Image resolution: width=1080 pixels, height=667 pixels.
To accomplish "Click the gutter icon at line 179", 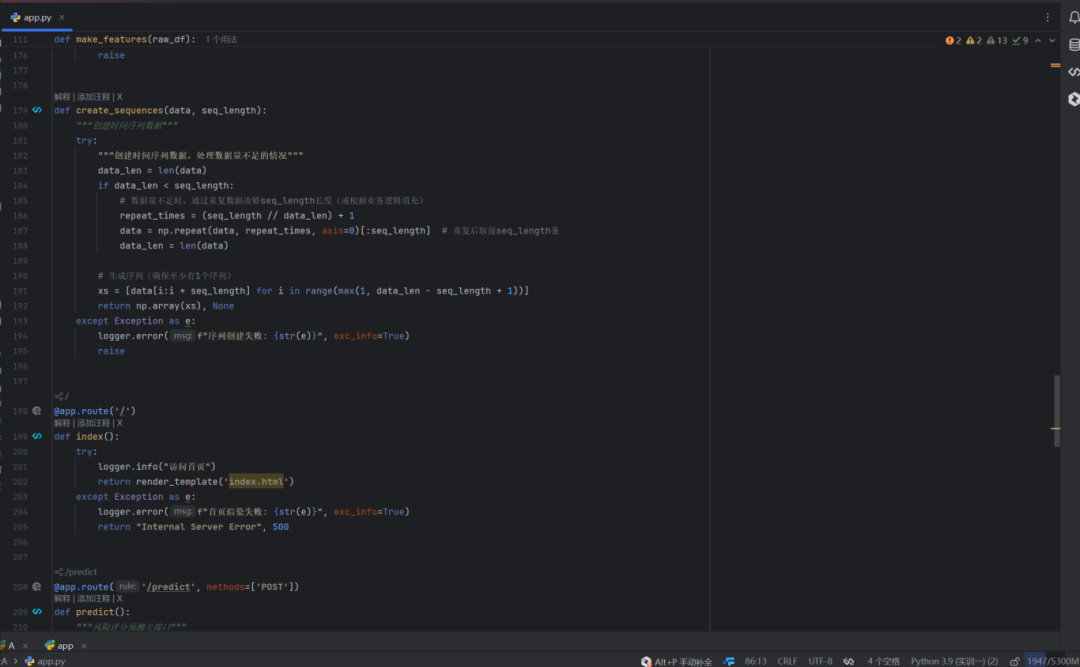I will click(x=37, y=110).
